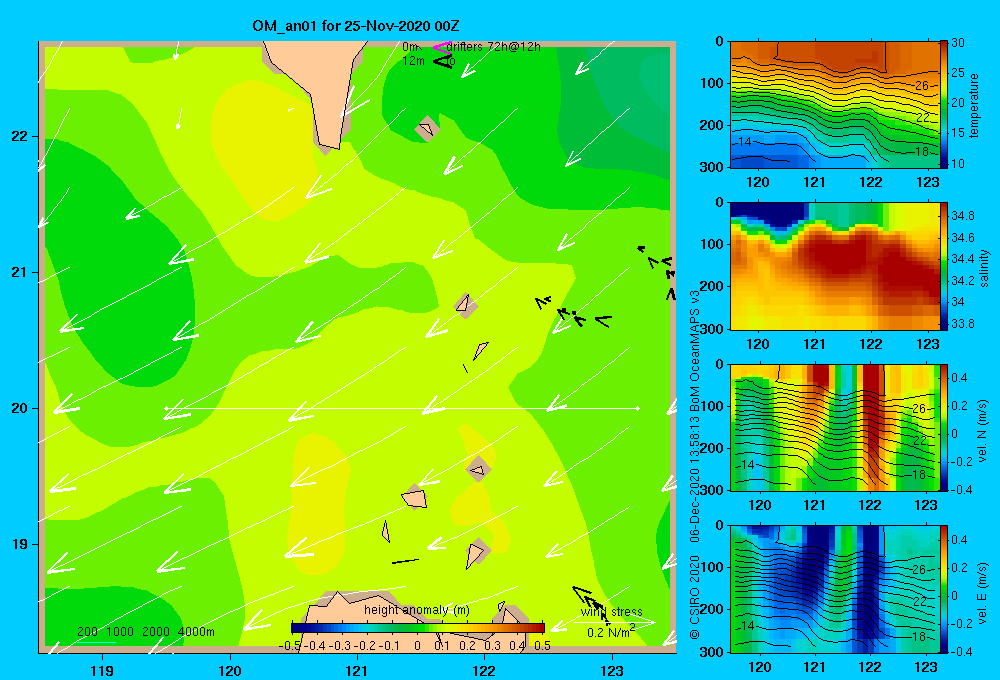Click the '0.5' tick on height anomaly colorbar
This screenshot has width=1000, height=680.
click(x=543, y=646)
